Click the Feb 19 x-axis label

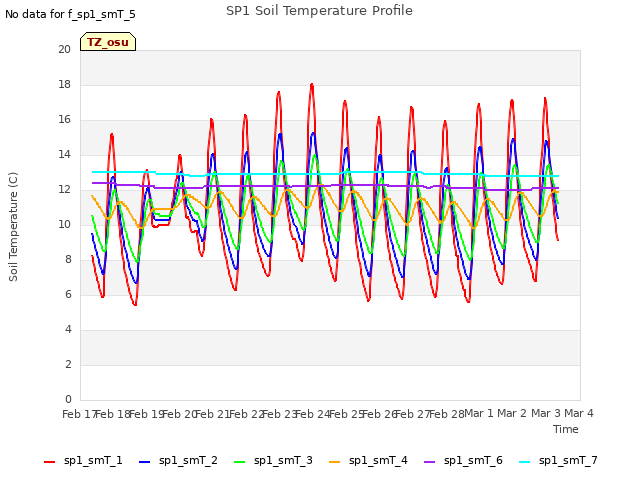click(146, 414)
